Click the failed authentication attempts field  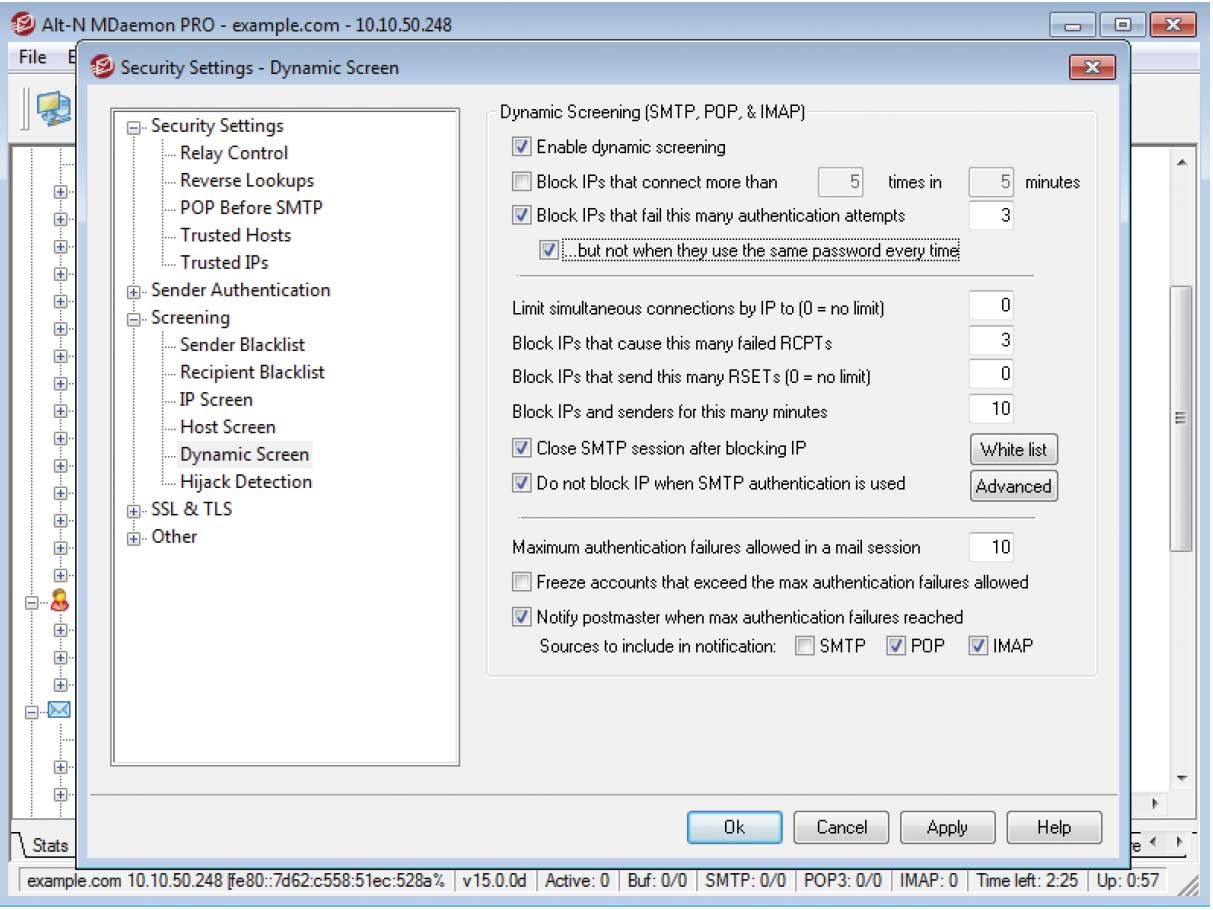[x=991, y=215]
